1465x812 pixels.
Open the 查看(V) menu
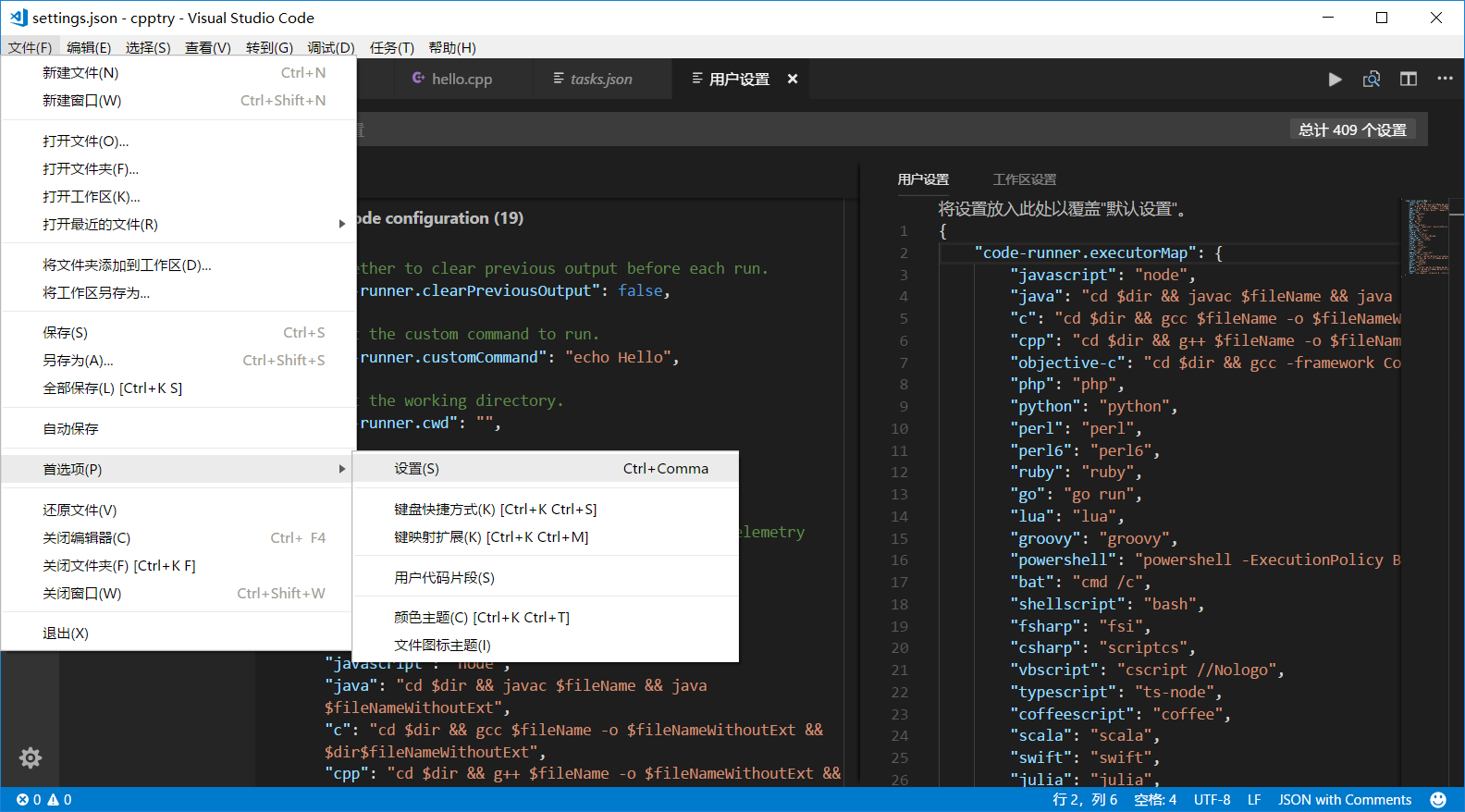(x=208, y=48)
